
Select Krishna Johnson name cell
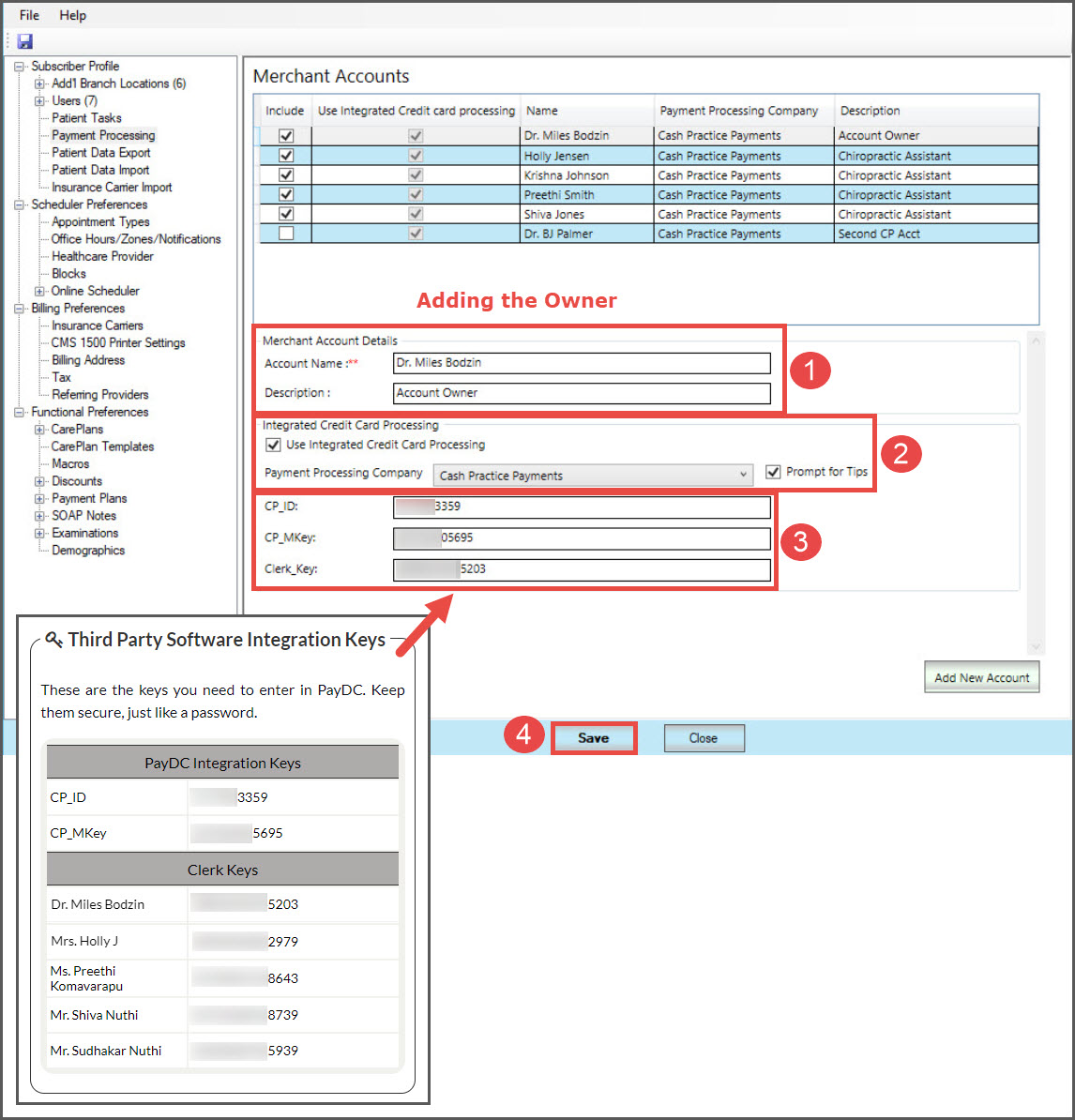point(586,175)
